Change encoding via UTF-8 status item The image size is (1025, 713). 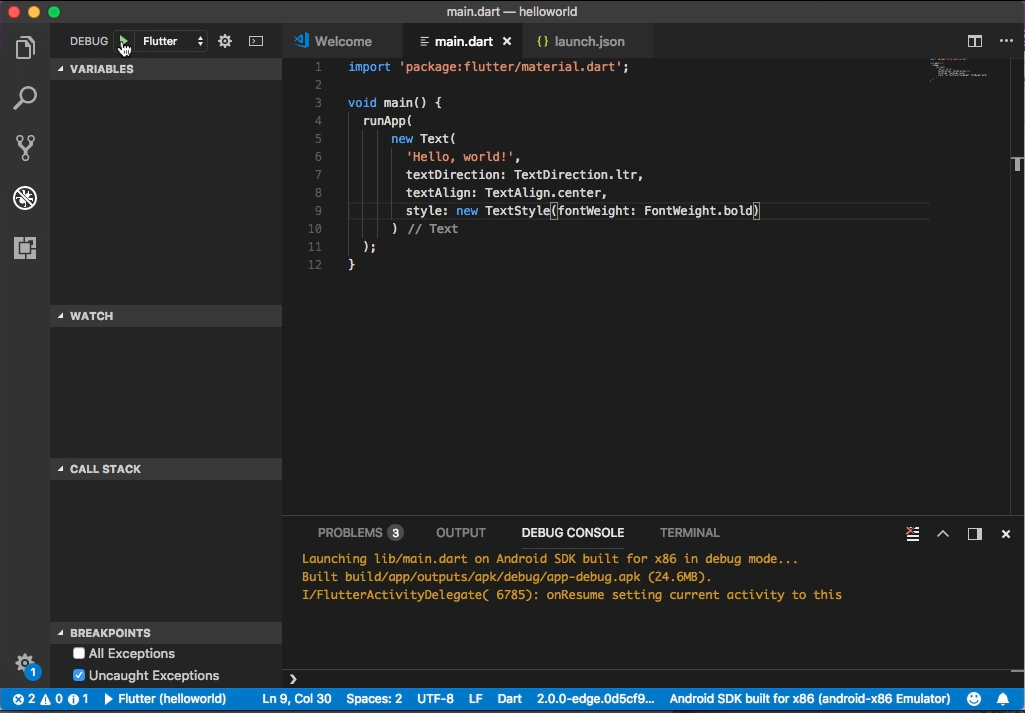(x=435, y=699)
